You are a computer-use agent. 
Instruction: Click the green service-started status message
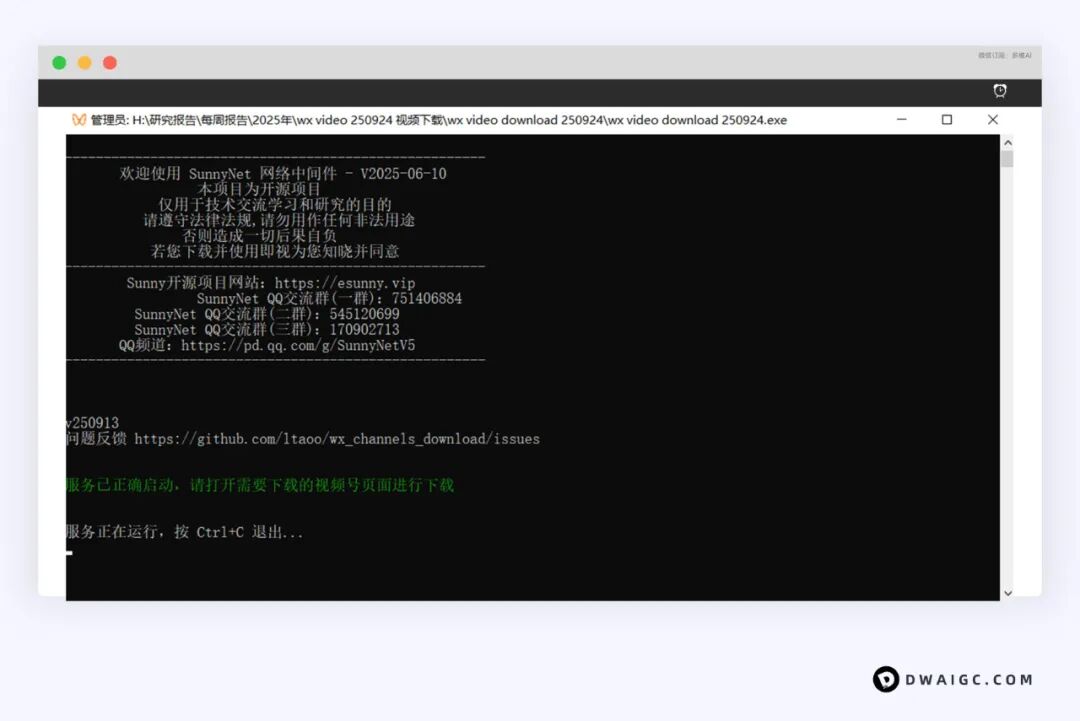(x=260, y=485)
